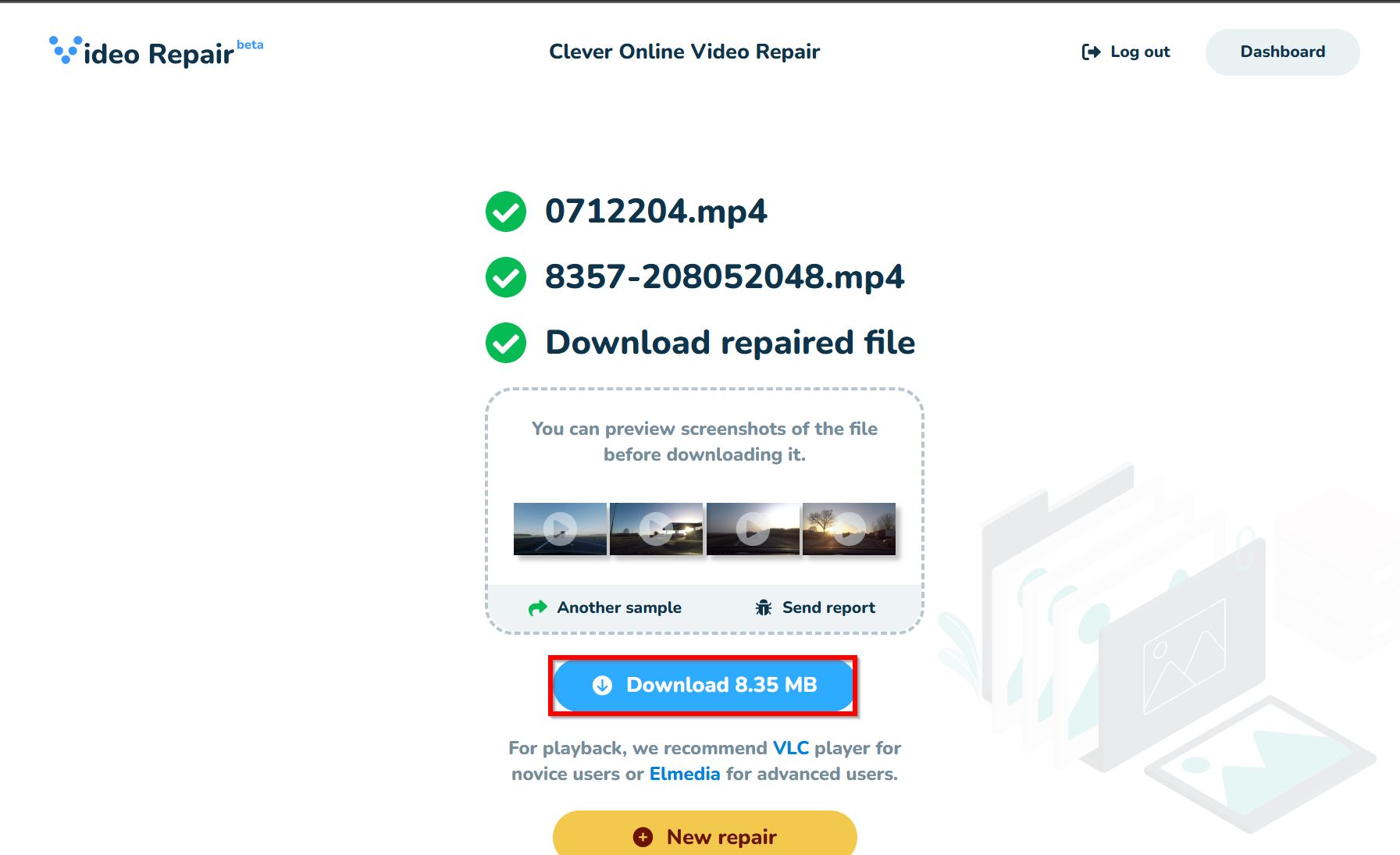Click green checkmark beside Download repaired file

point(506,343)
